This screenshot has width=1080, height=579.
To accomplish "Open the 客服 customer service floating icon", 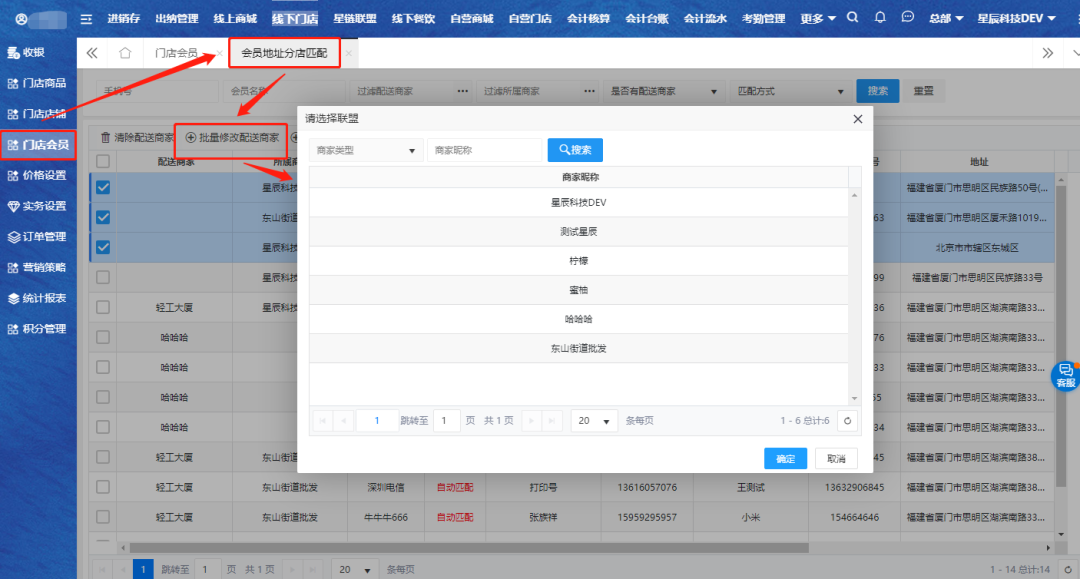I will [x=1065, y=375].
